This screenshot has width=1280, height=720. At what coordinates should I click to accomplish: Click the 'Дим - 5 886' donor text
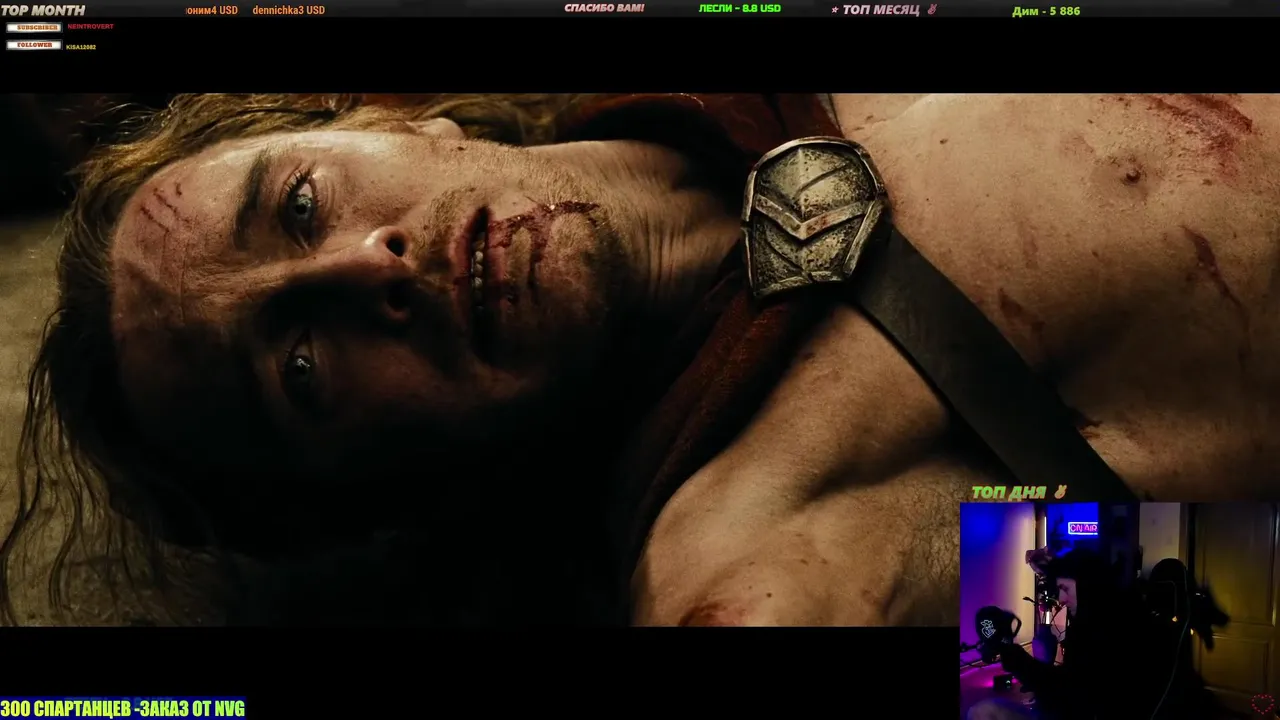[x=1046, y=11]
